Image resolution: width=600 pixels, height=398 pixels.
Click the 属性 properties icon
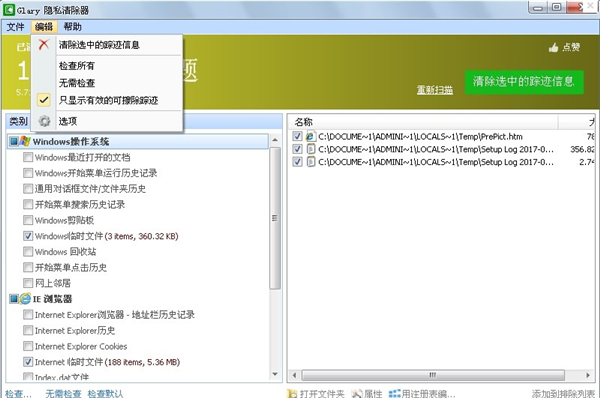357,393
